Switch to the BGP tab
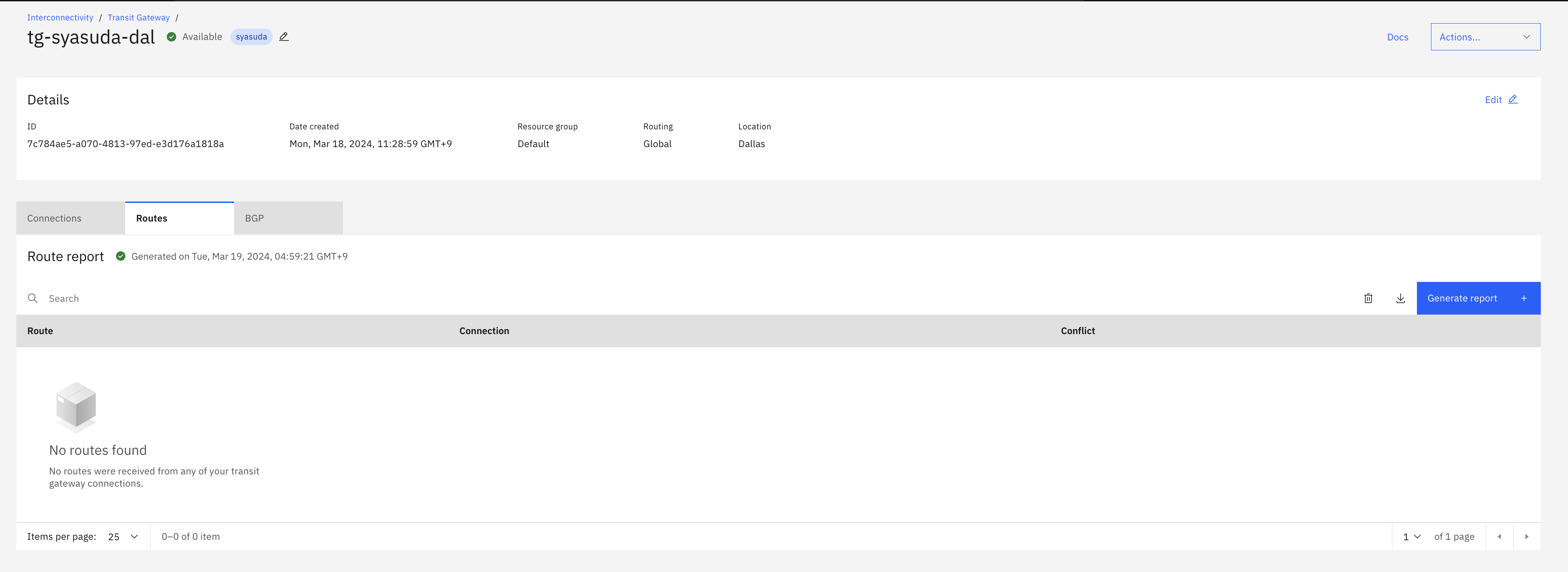Viewport: 1568px width, 572px height. [x=288, y=218]
